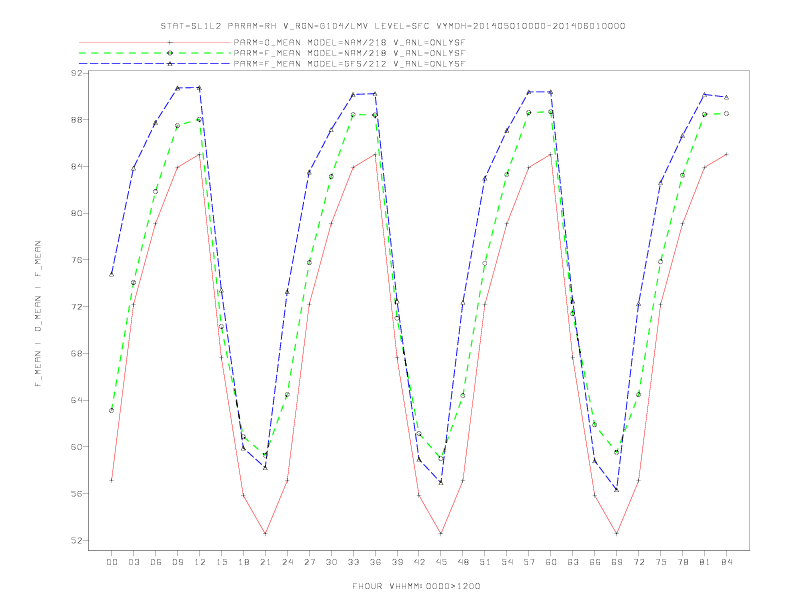792x612 pixels.
Task: Click the x-axis tick label 09
Action: (177, 562)
